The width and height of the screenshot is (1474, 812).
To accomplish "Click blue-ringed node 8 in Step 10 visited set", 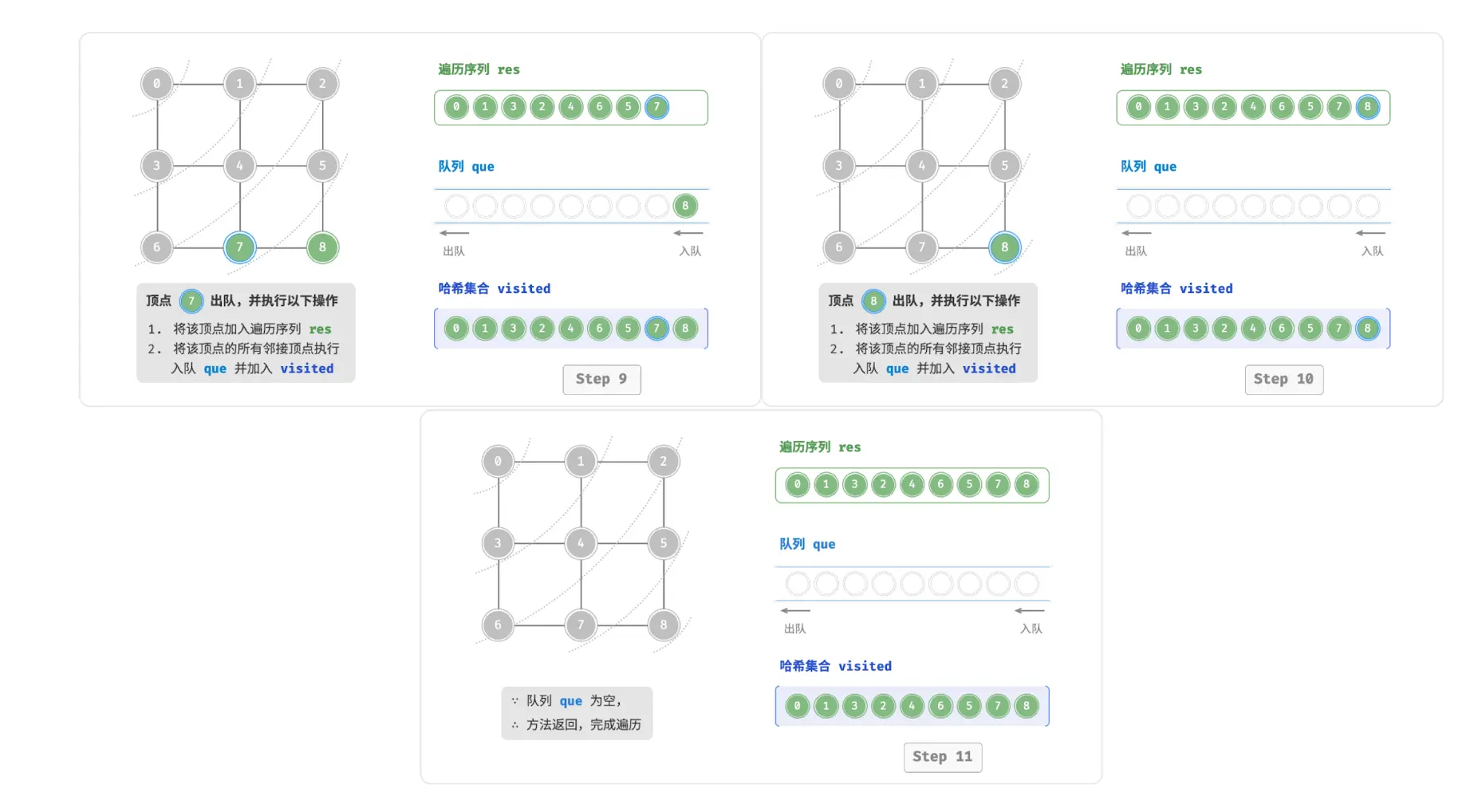I will coord(1367,328).
